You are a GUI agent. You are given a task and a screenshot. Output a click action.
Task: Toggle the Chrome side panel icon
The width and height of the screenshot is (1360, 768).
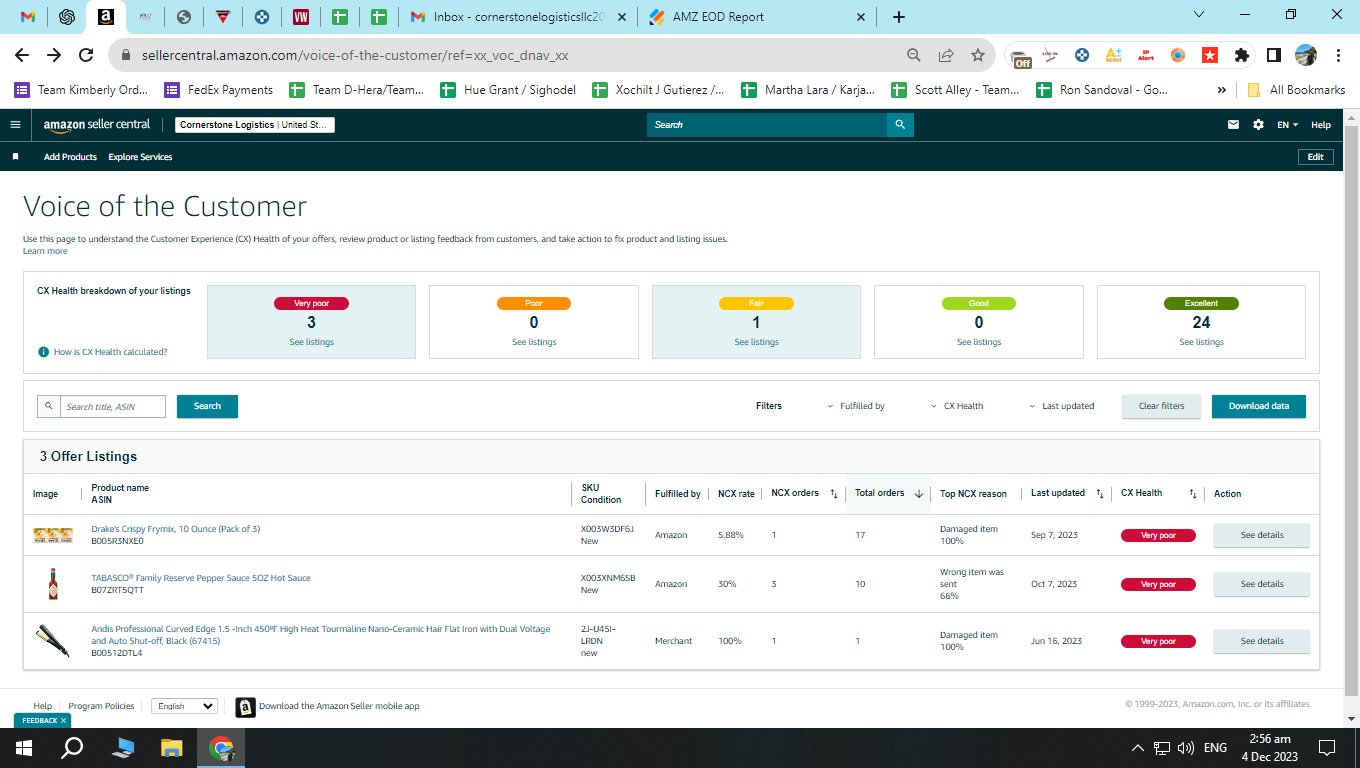click(1274, 55)
